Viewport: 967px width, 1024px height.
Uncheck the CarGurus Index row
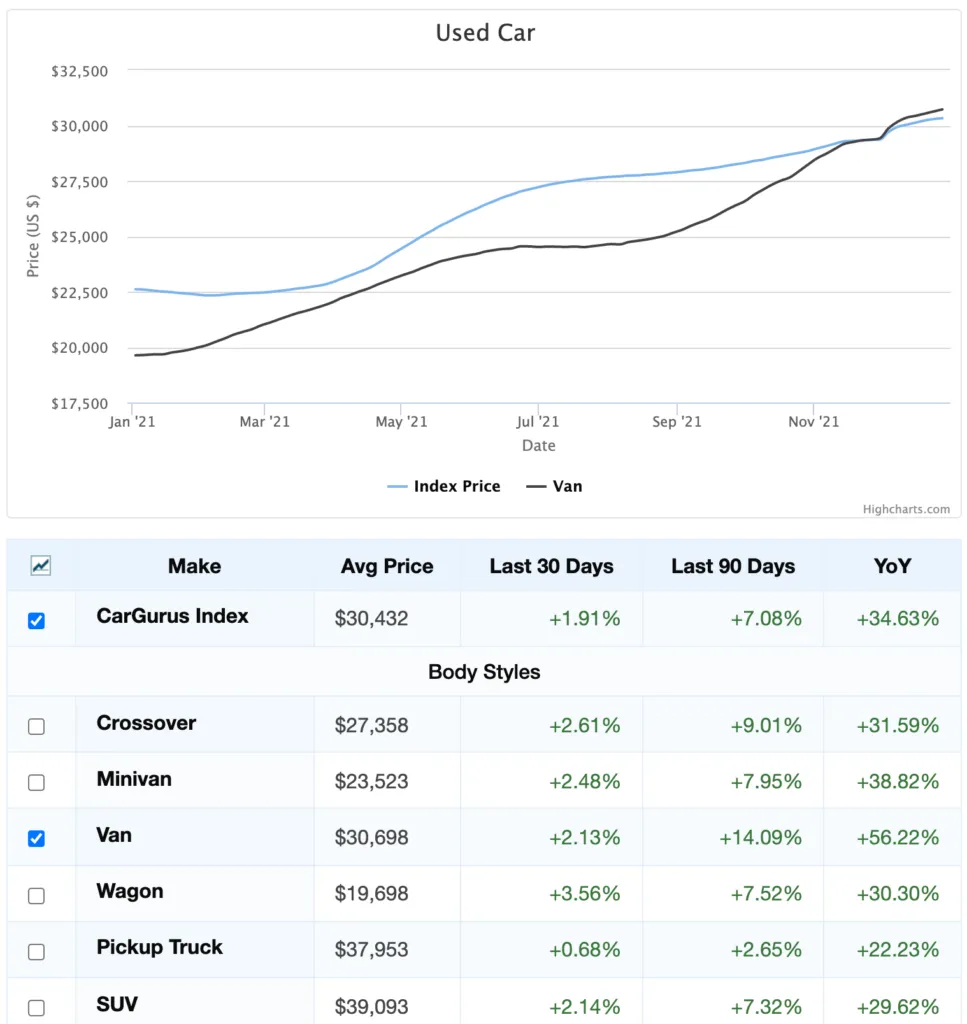pyautogui.click(x=36, y=620)
